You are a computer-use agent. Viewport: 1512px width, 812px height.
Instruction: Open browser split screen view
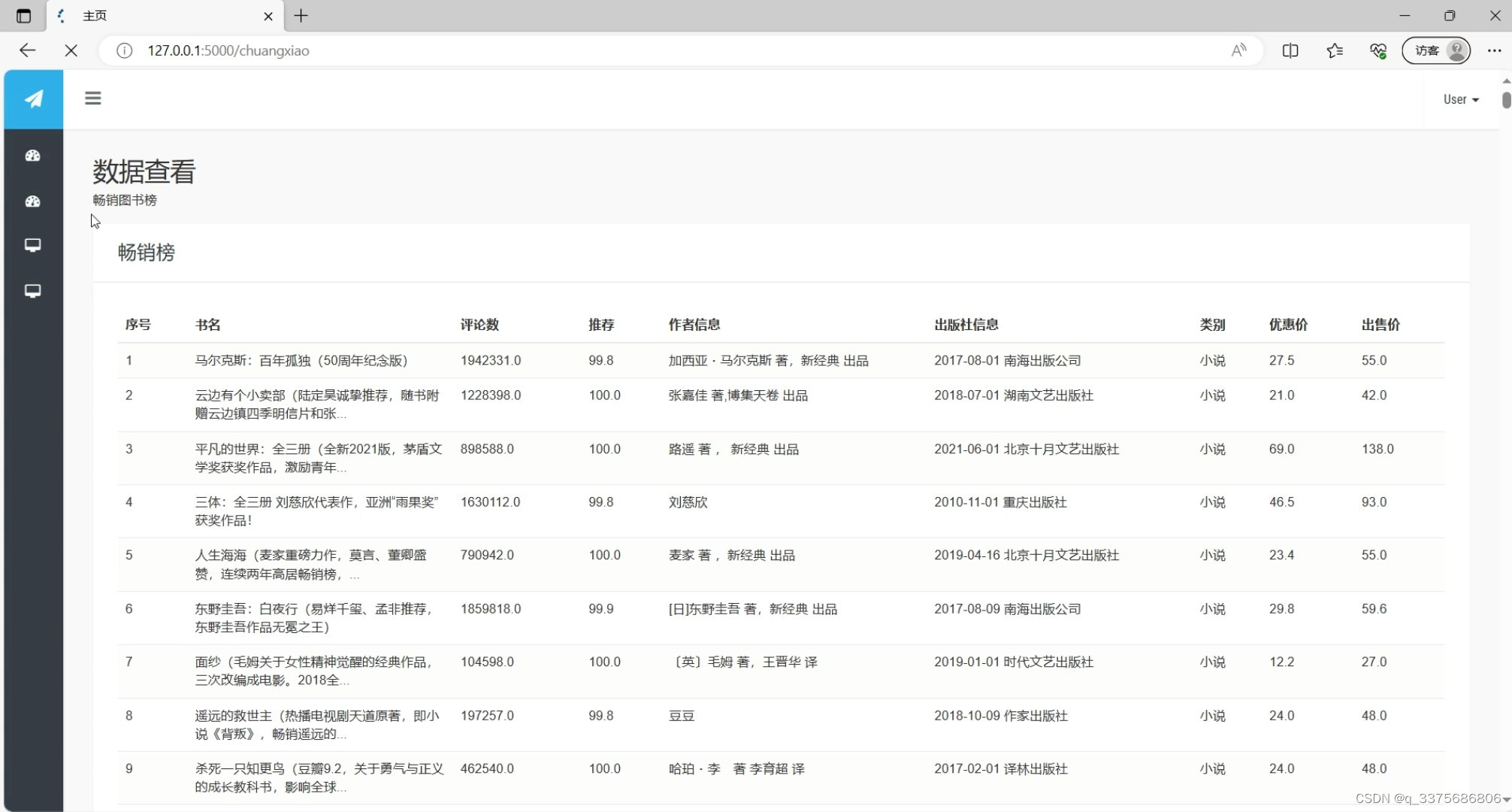pyautogui.click(x=1290, y=50)
